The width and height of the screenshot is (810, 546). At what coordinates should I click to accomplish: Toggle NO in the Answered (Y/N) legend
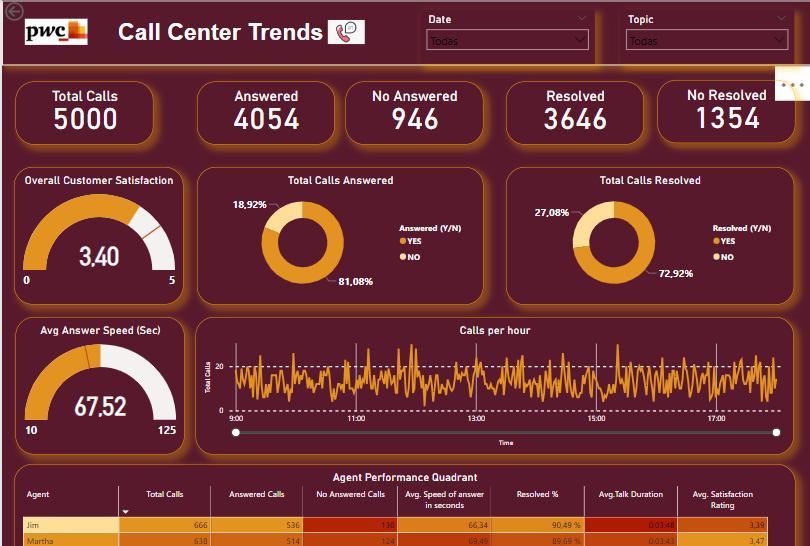[x=413, y=257]
